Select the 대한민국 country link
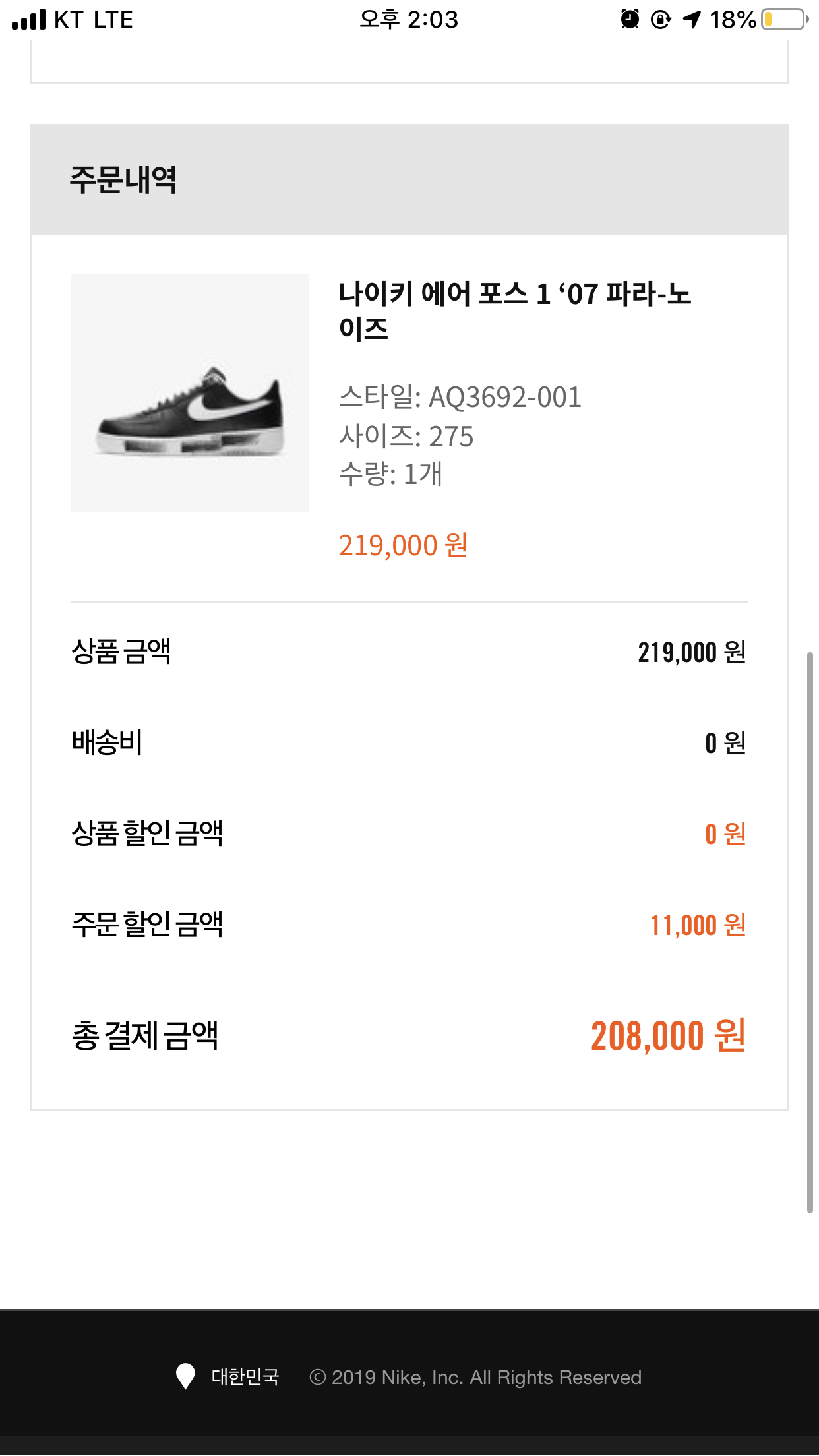The width and height of the screenshot is (819, 1456). coord(245,1377)
